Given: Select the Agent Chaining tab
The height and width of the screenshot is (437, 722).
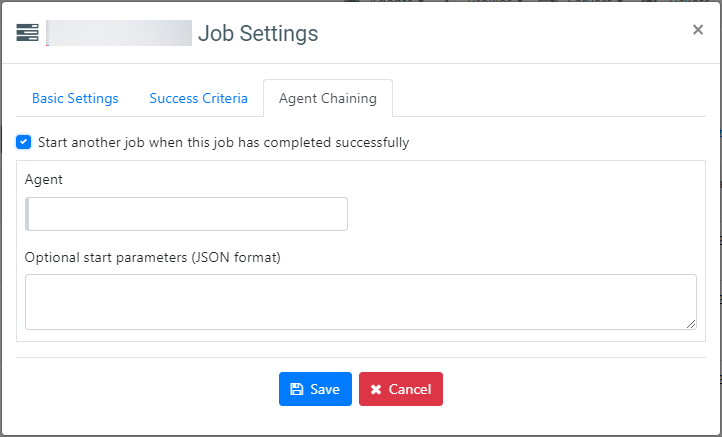Looking at the screenshot, I should click(328, 98).
